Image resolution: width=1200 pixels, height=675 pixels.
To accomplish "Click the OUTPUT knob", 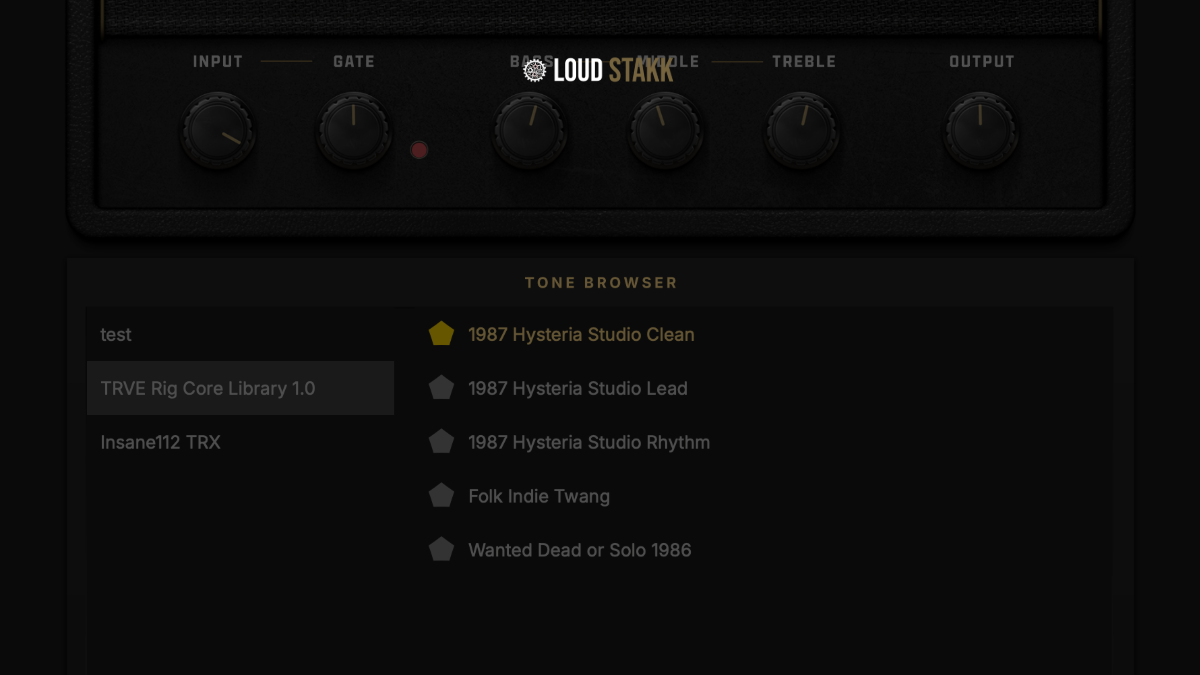I will tap(981, 131).
